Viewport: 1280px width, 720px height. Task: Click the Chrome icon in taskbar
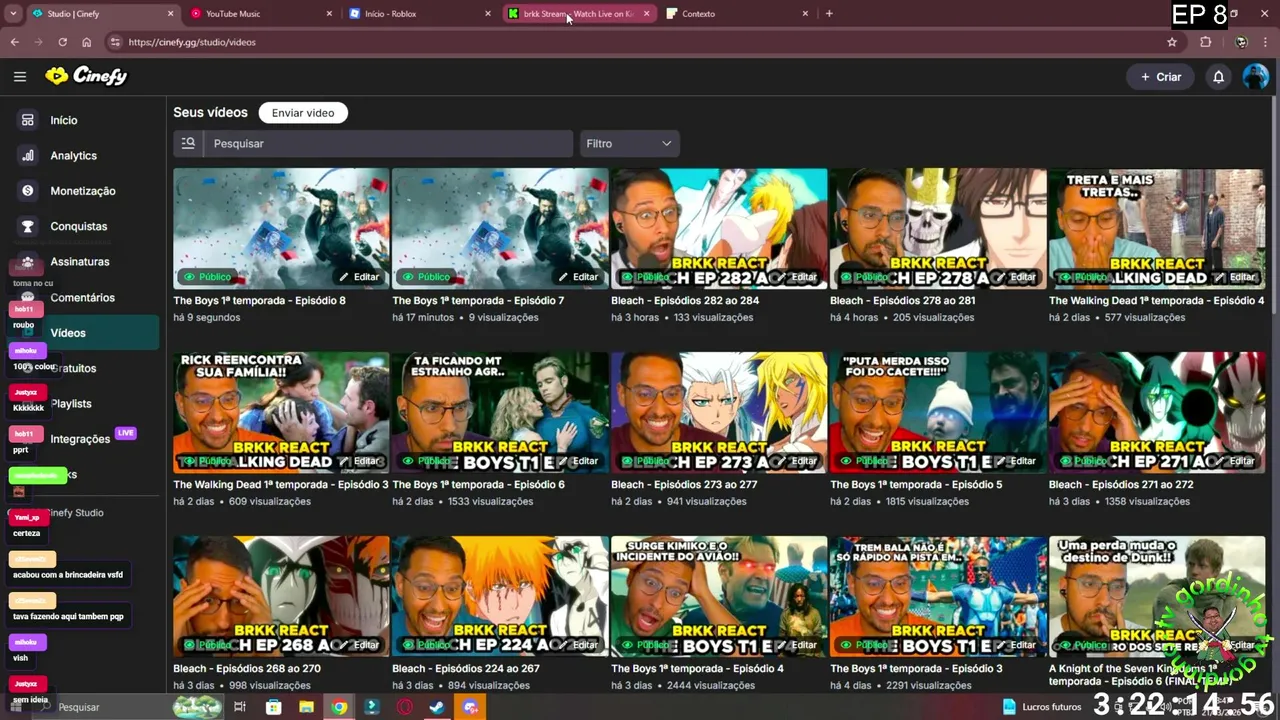click(340, 707)
